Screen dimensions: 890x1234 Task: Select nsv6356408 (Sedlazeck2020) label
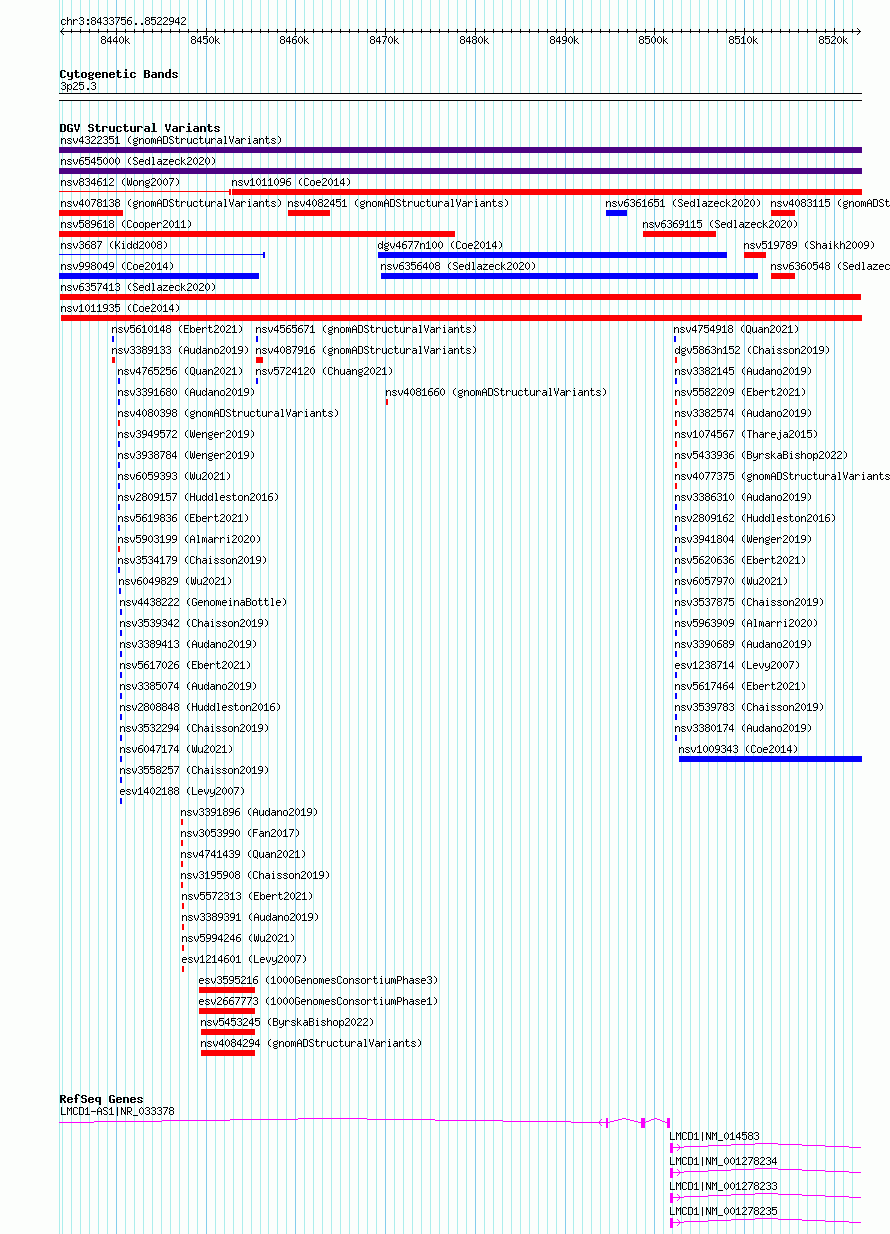coord(458,266)
